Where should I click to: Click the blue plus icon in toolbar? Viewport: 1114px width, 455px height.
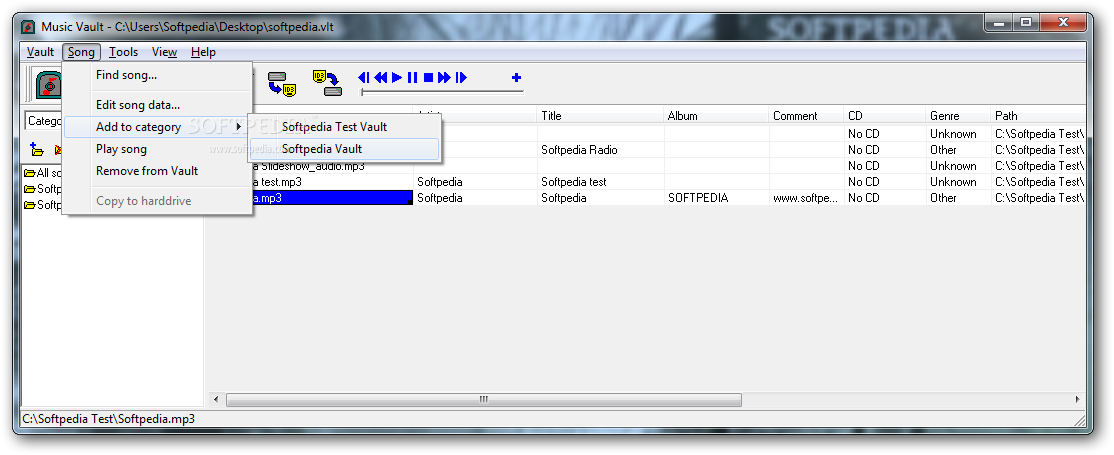[517, 77]
